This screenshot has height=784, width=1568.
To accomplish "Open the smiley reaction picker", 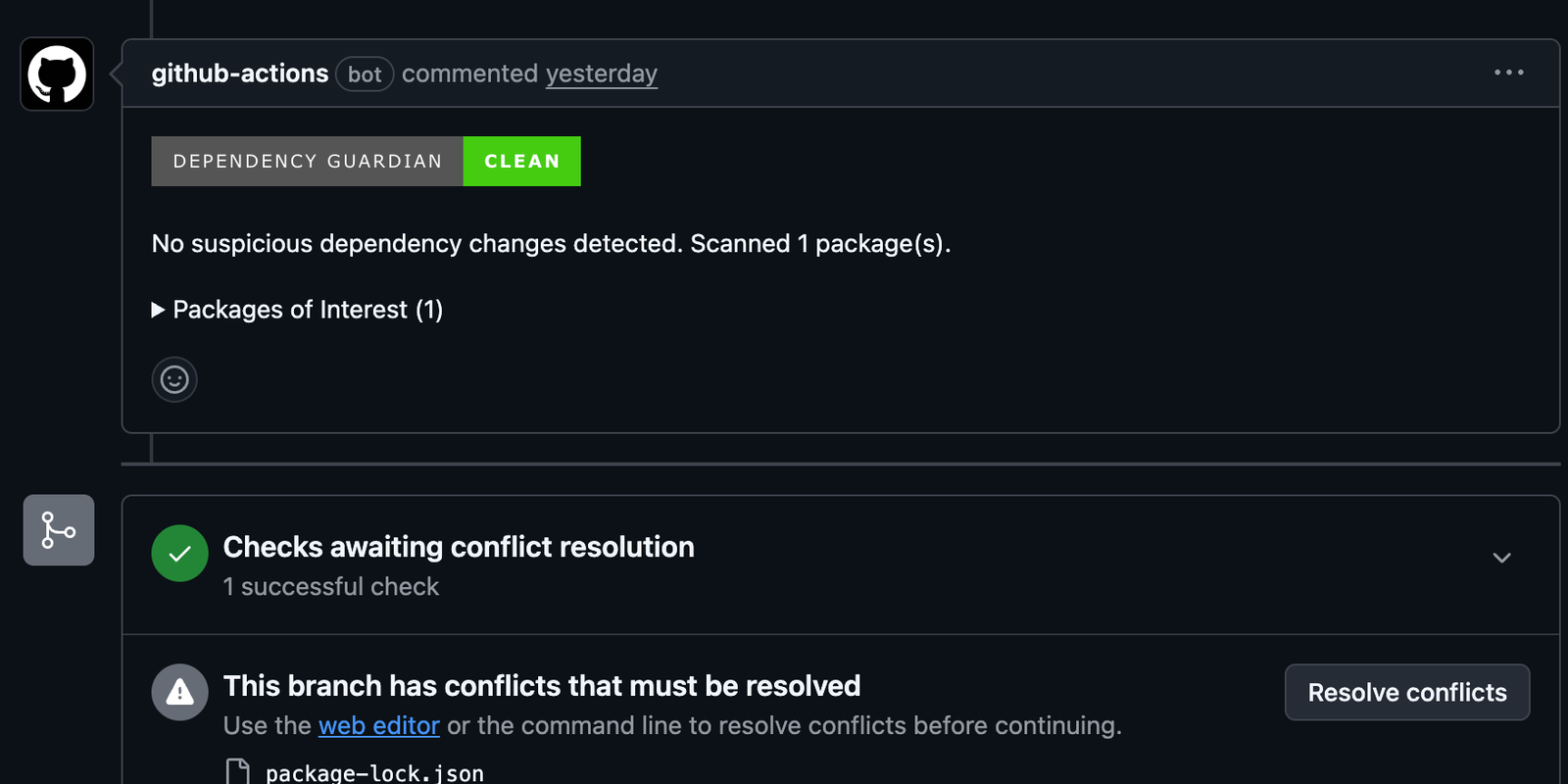I will point(173,379).
